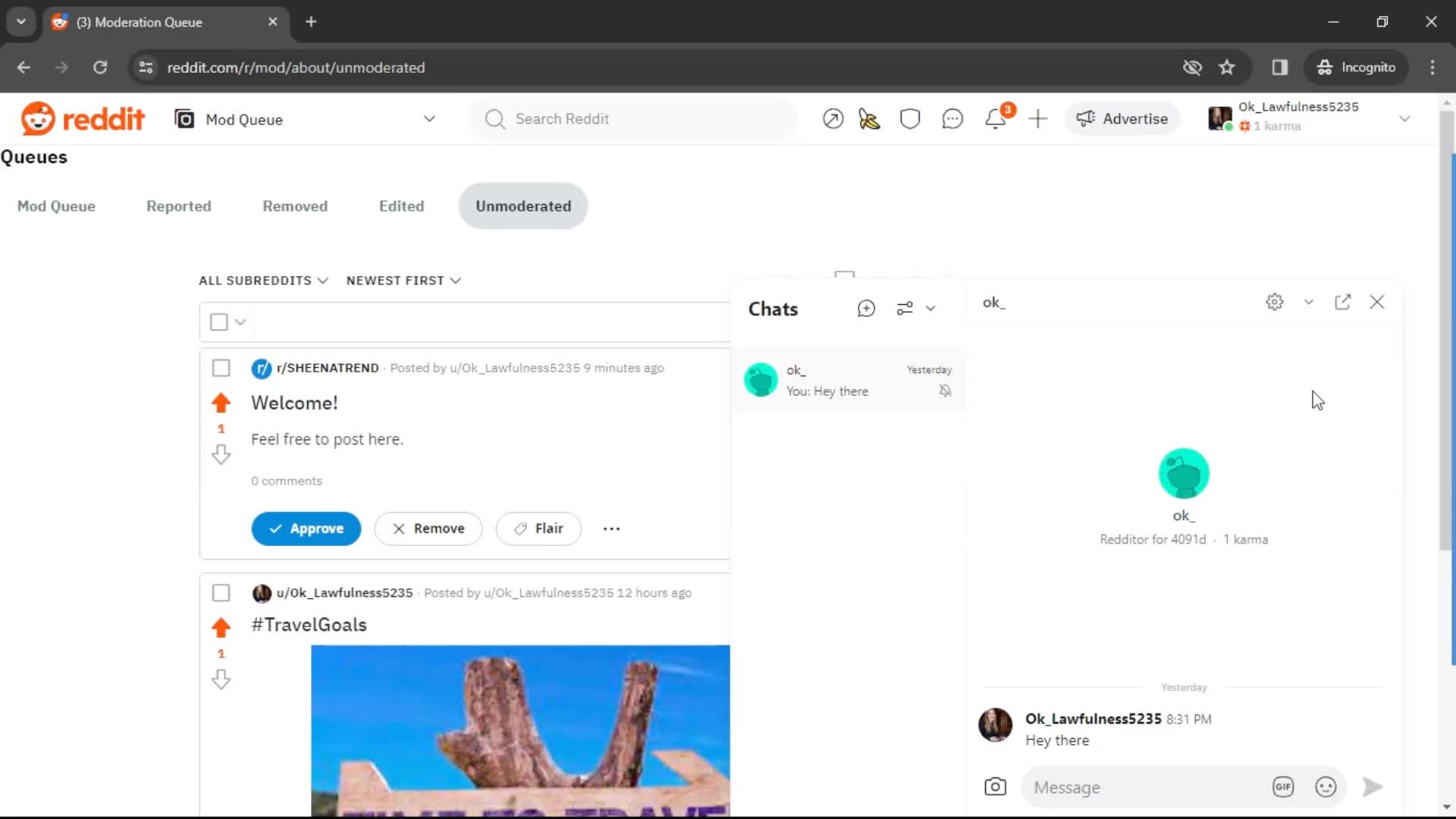Image resolution: width=1456 pixels, height=819 pixels.
Task: Tick the checkbox on the #TravelGoals post
Action: tap(221, 593)
